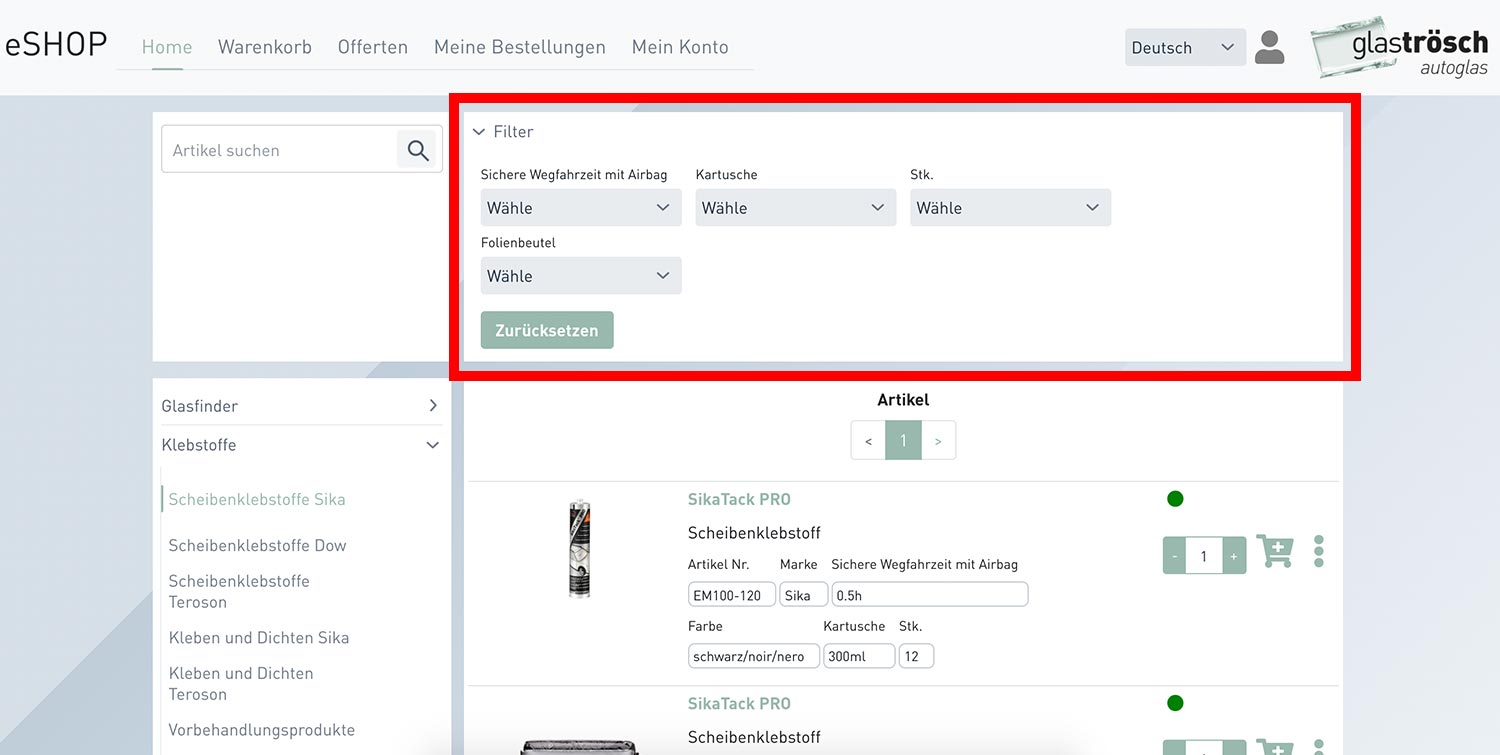Add EM100-120 SikaTack PRO to cart
The width and height of the screenshot is (1500, 755).
[1275, 552]
